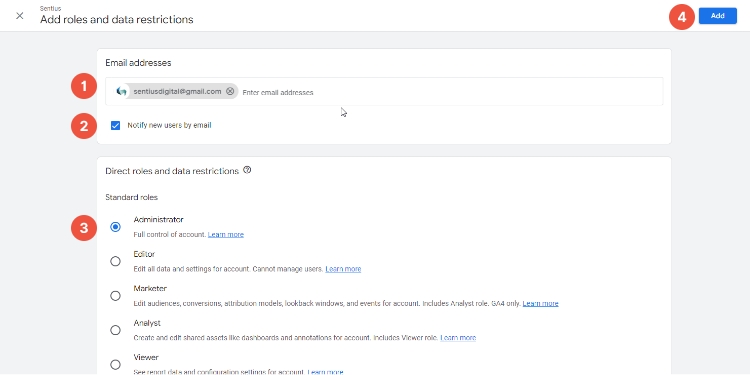Open Learn more link for Administrator role
This screenshot has height=375, width=750.
226,234
